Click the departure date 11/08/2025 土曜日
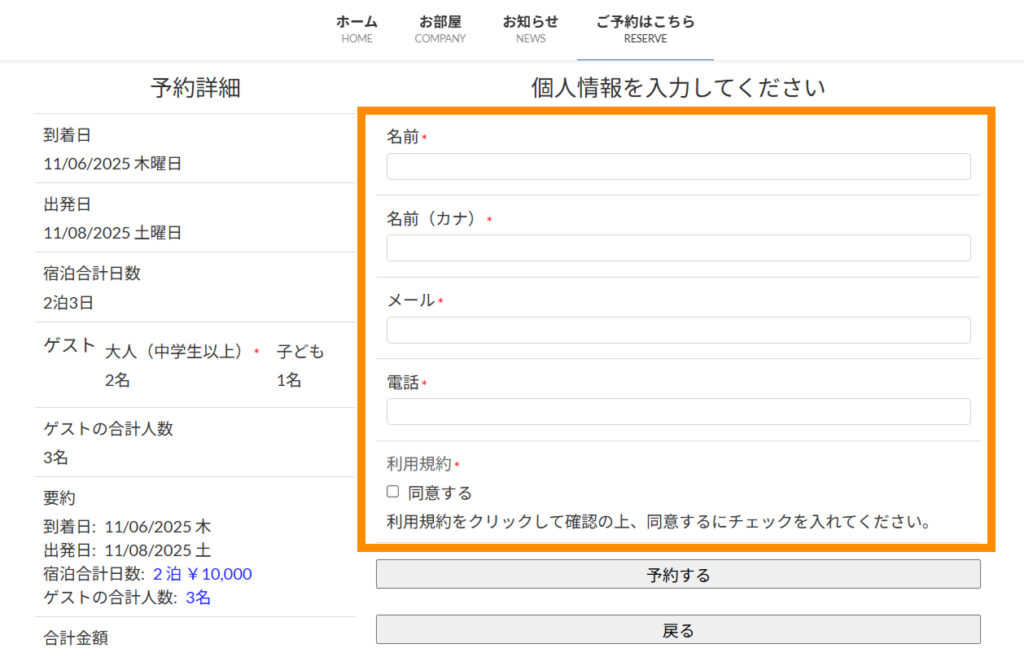The image size is (1024, 657). (113, 233)
